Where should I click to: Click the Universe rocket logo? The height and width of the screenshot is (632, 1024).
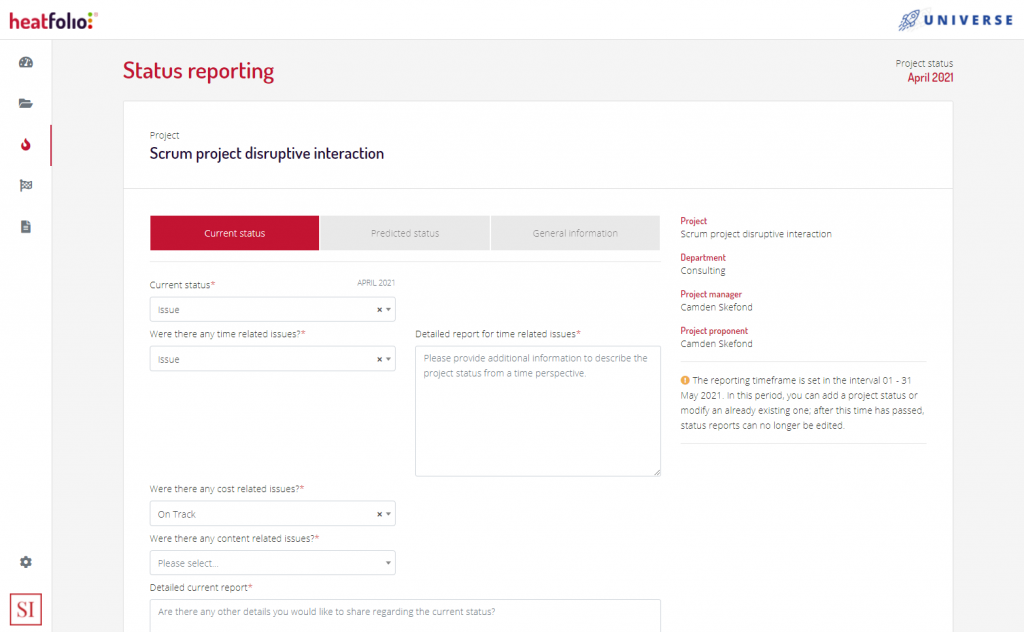tap(955, 20)
